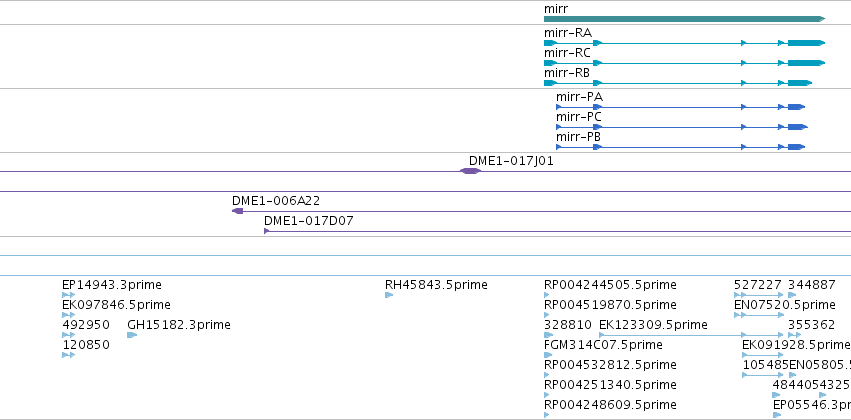Click the mirr-PC protein label
This screenshot has width=851, height=420.
tap(579, 117)
